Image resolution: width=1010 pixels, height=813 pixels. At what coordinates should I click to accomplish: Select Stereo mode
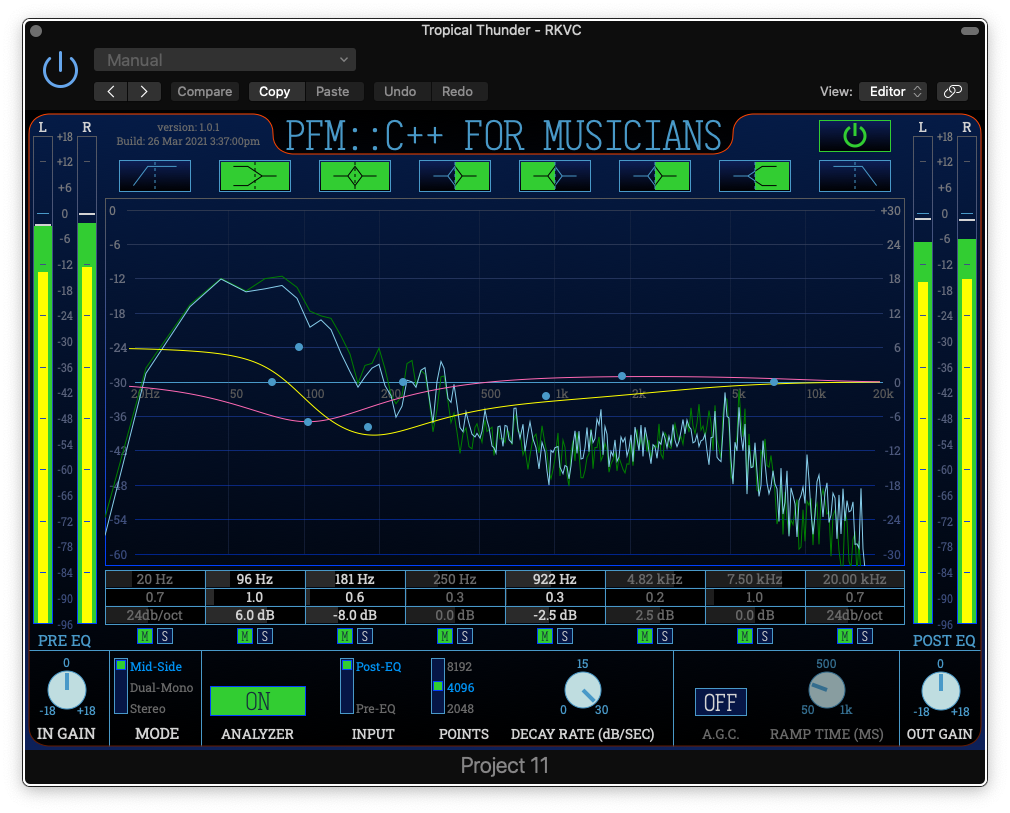tap(148, 709)
